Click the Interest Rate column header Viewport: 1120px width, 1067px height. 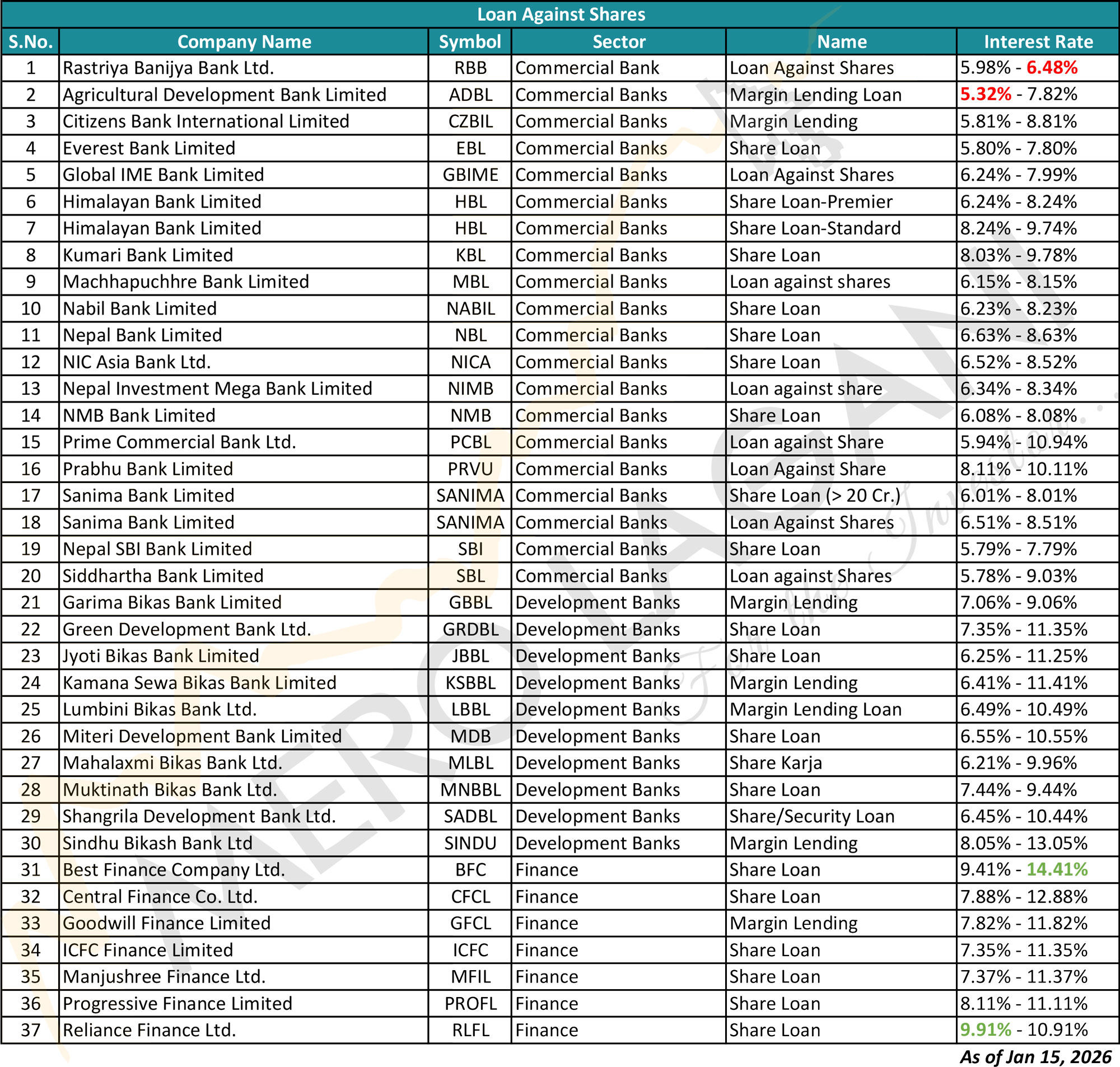[x=1038, y=41]
